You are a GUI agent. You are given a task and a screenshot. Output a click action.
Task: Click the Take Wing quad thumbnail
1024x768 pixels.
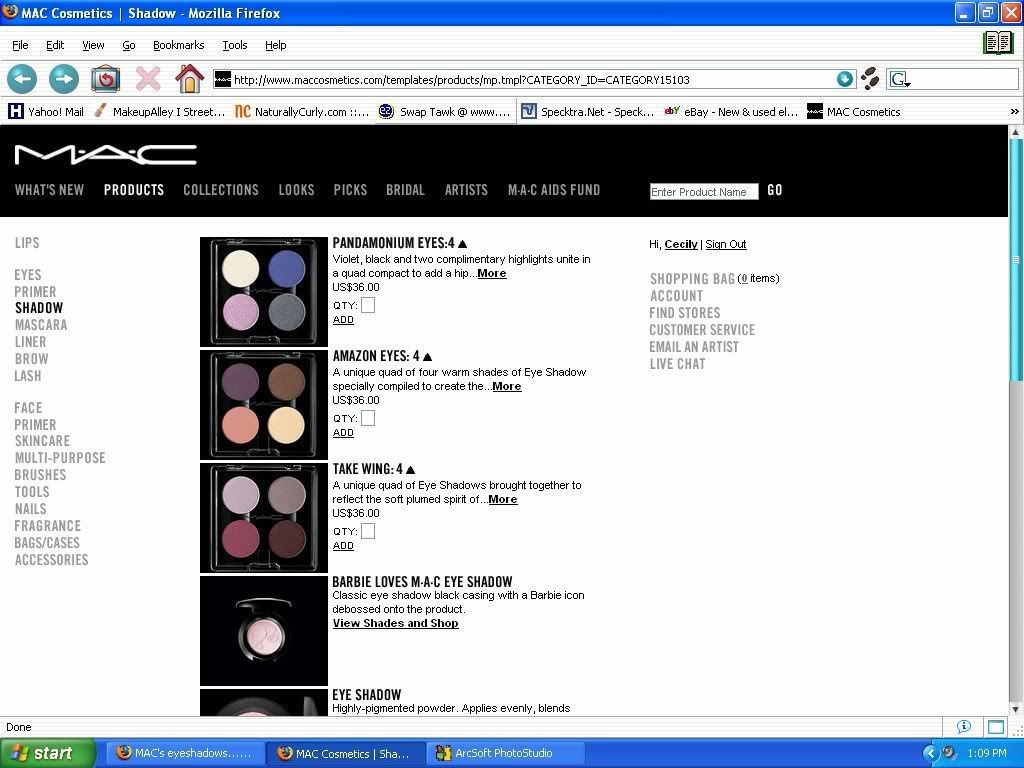pyautogui.click(x=264, y=518)
